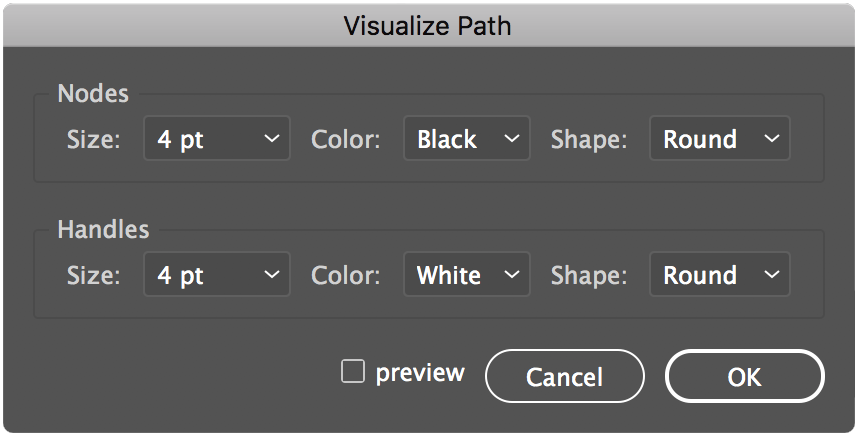This screenshot has height=438, width=860.
Task: Open the Handles Color dropdown showing White
Action: coord(466,275)
